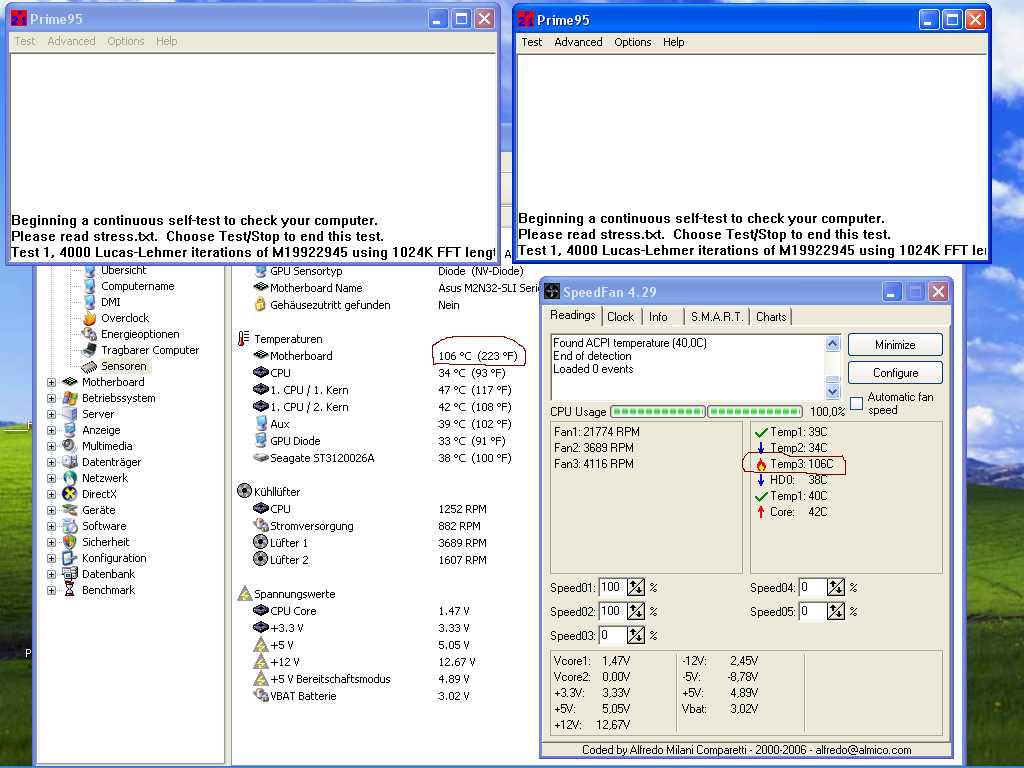Click the first CPU Usage bar
1024x768 pixels.
pos(658,411)
